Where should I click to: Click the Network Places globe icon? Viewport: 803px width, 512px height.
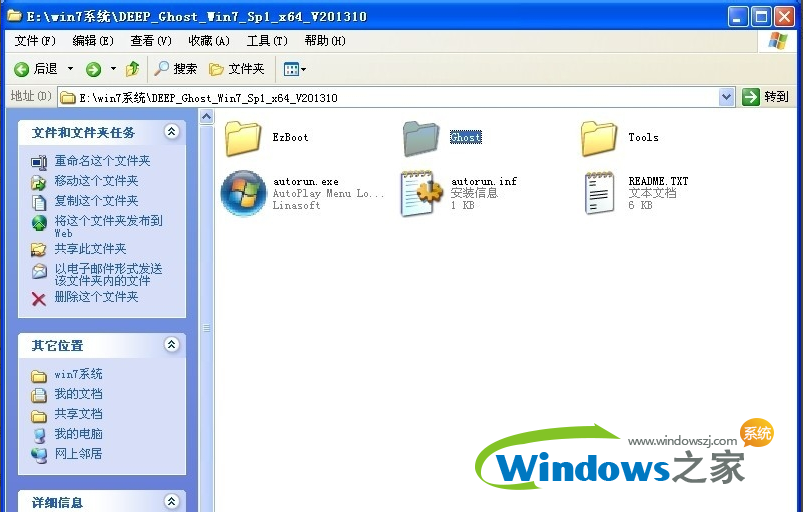coord(39,456)
